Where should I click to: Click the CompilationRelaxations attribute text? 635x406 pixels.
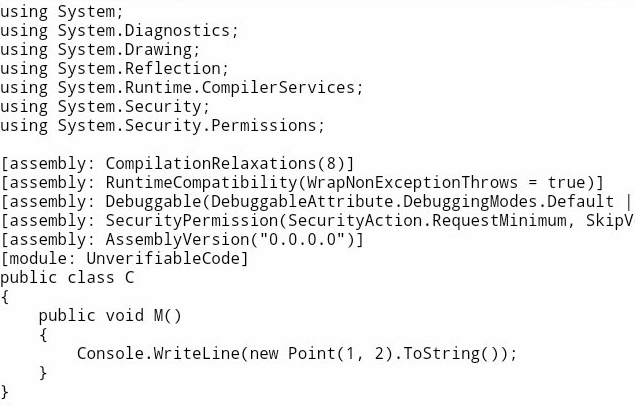tap(211, 164)
